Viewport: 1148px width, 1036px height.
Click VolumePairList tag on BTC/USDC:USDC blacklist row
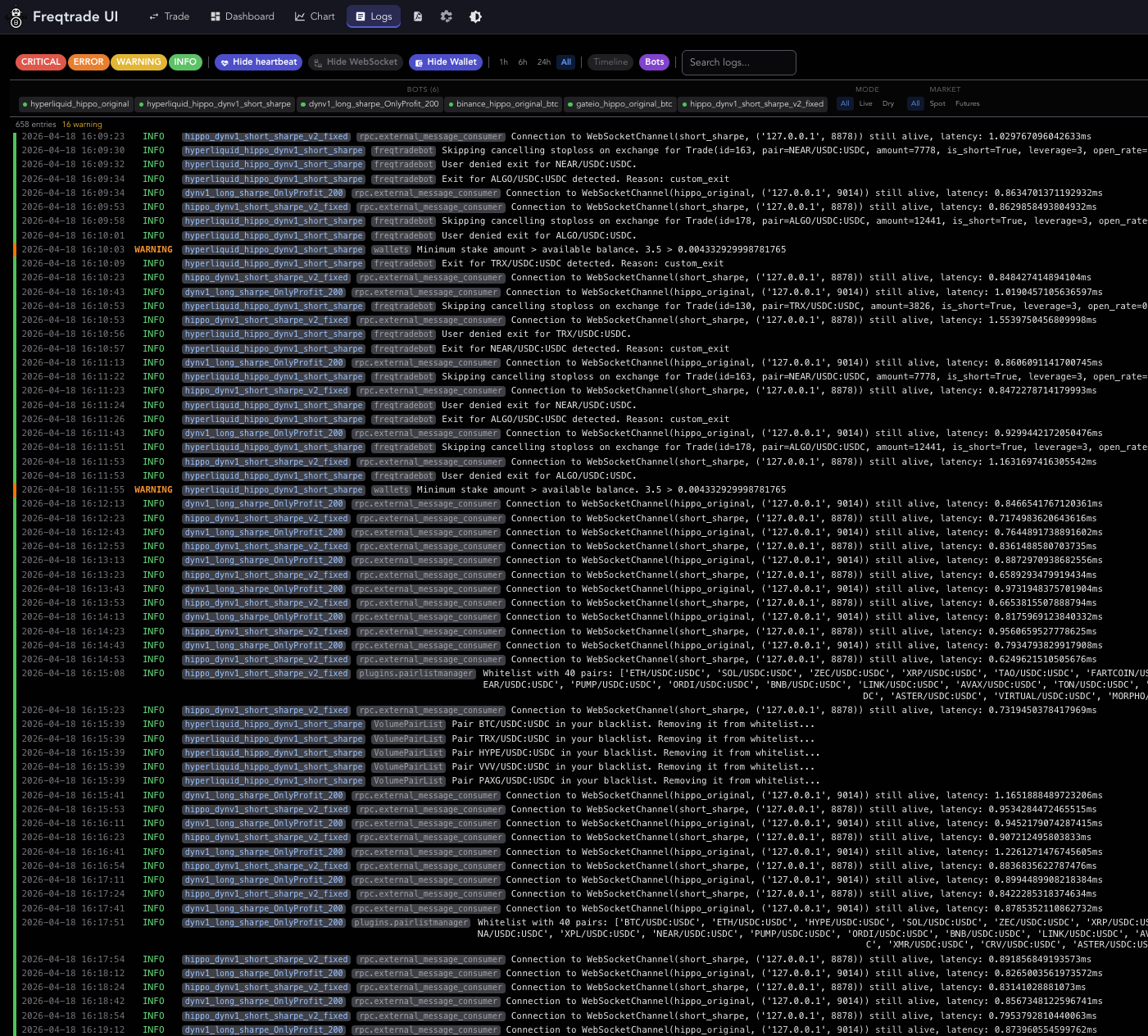tap(409, 725)
